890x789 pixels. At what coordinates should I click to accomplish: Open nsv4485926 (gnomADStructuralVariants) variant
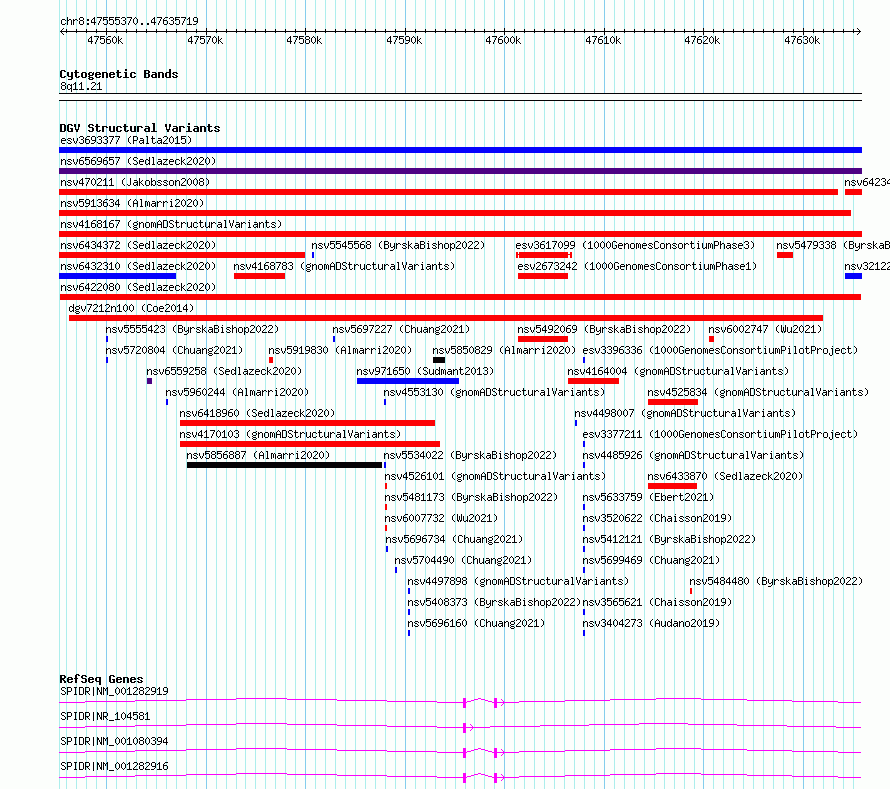[693, 455]
